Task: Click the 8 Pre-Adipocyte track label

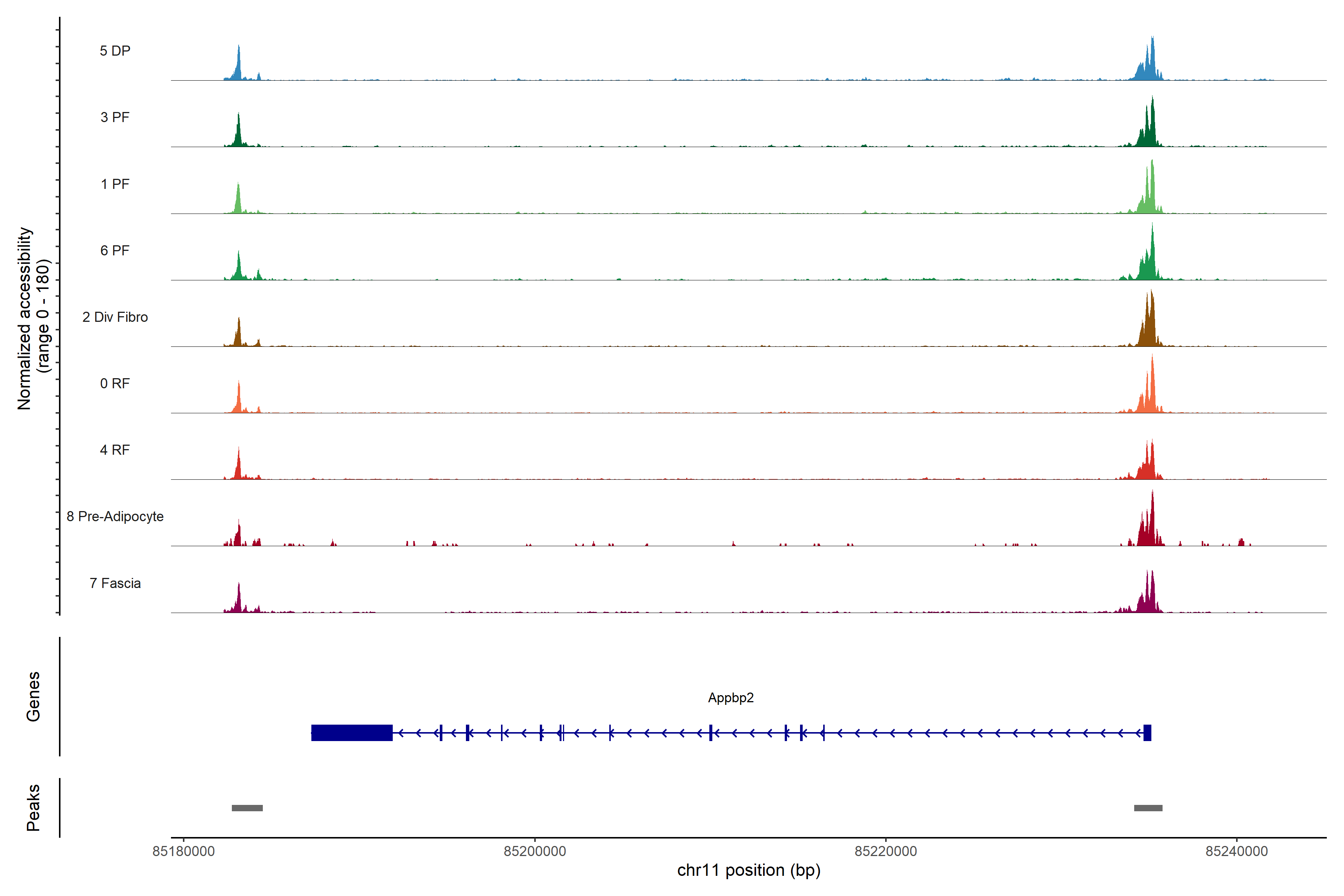Action: point(115,517)
